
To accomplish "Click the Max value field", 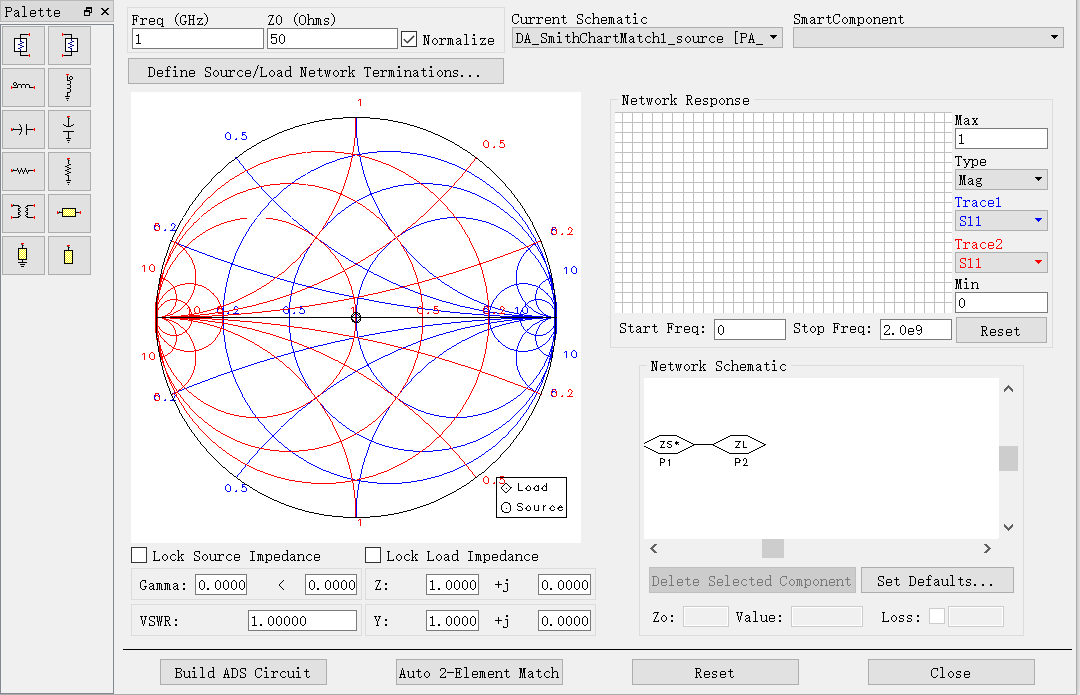I will point(1001,139).
